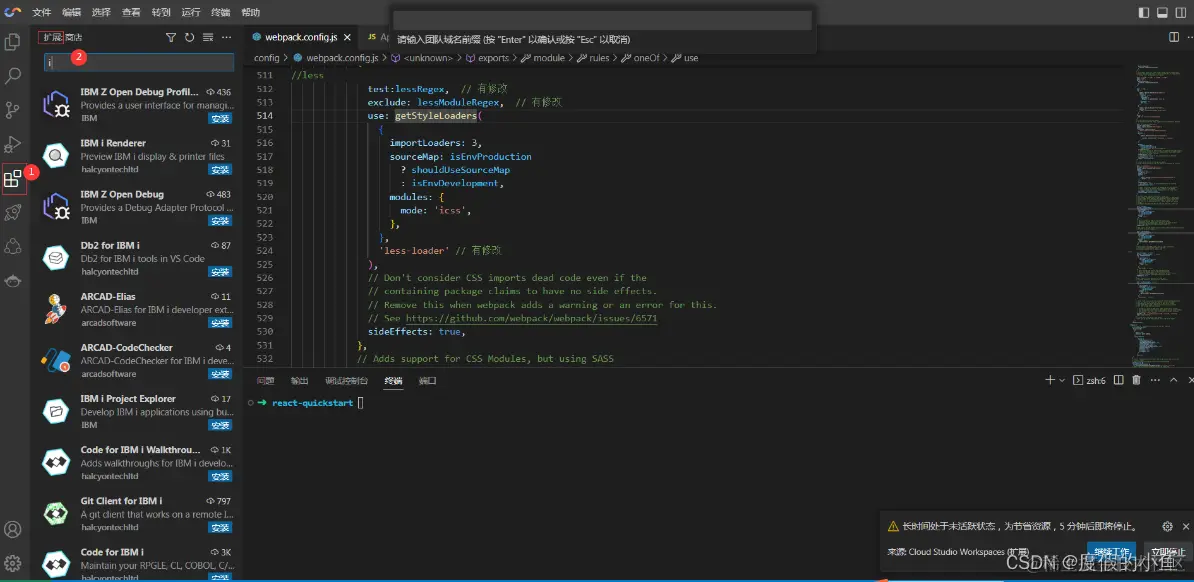This screenshot has height=582, width=1194.
Task: Open the Manage gear in activity bar
Action: coord(13,563)
